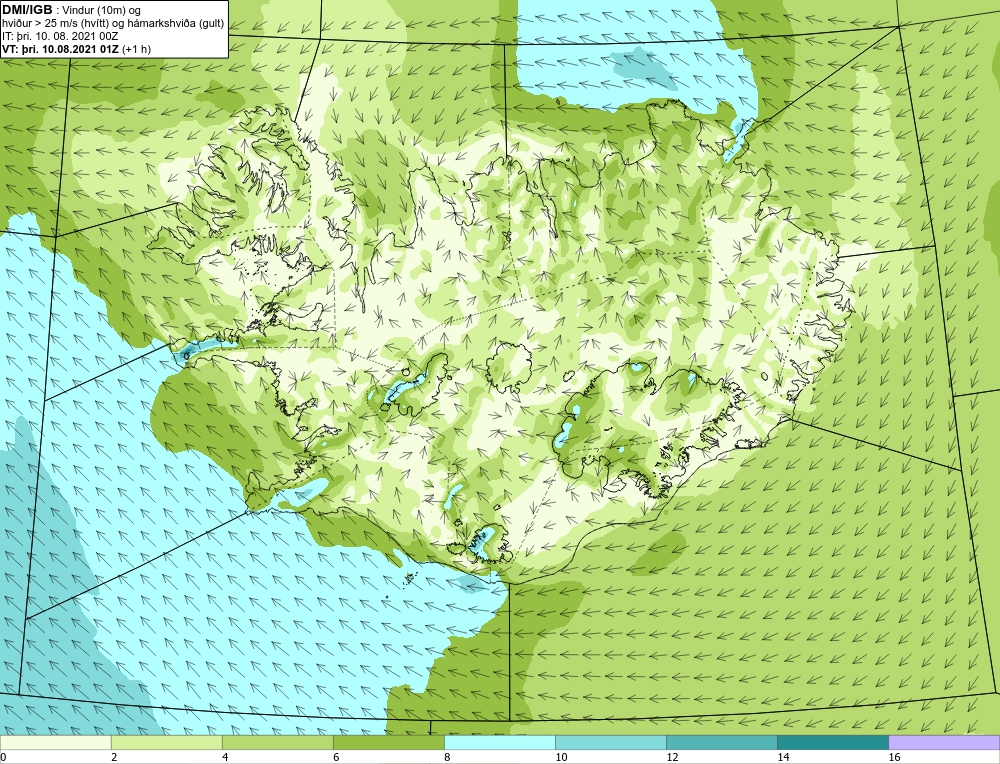Image resolution: width=1000 pixels, height=764 pixels.
Task: Click the legend scale label '14'
Action: pyautogui.click(x=783, y=757)
